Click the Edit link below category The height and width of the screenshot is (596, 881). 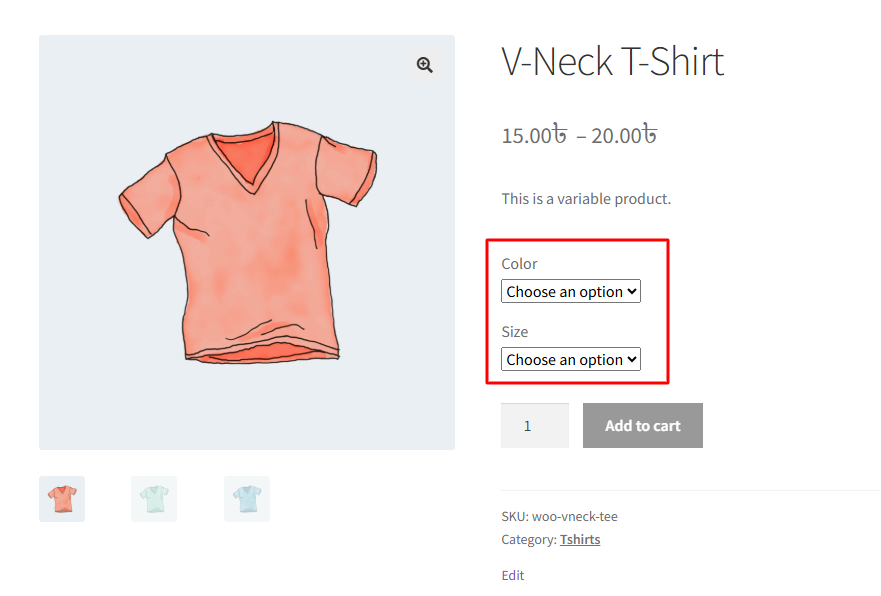(x=512, y=576)
